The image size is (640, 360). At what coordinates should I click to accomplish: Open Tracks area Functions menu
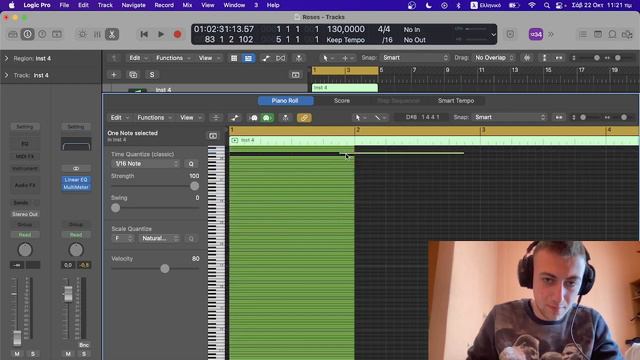(173, 58)
